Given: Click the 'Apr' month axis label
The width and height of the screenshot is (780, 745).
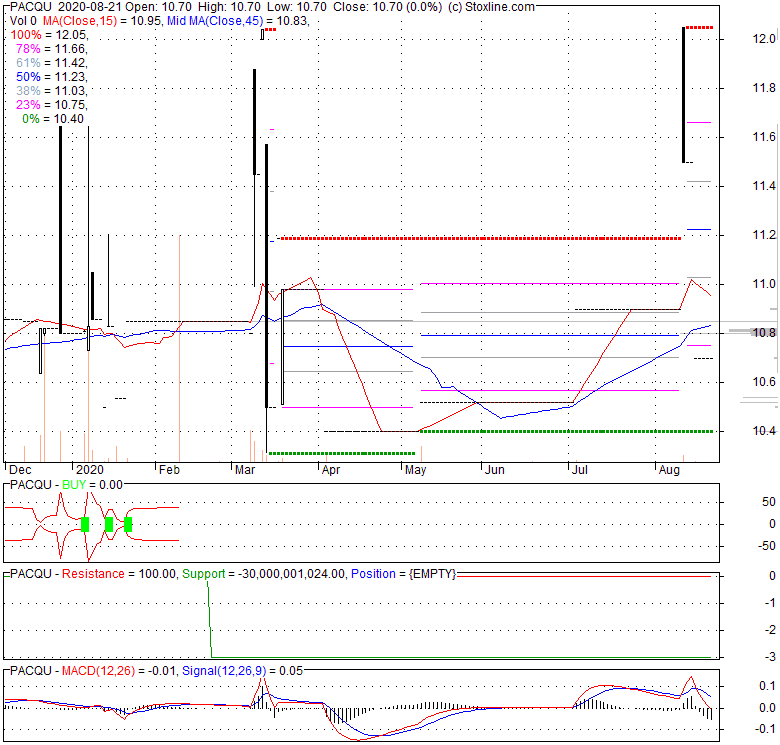Looking at the screenshot, I should coord(331,470).
